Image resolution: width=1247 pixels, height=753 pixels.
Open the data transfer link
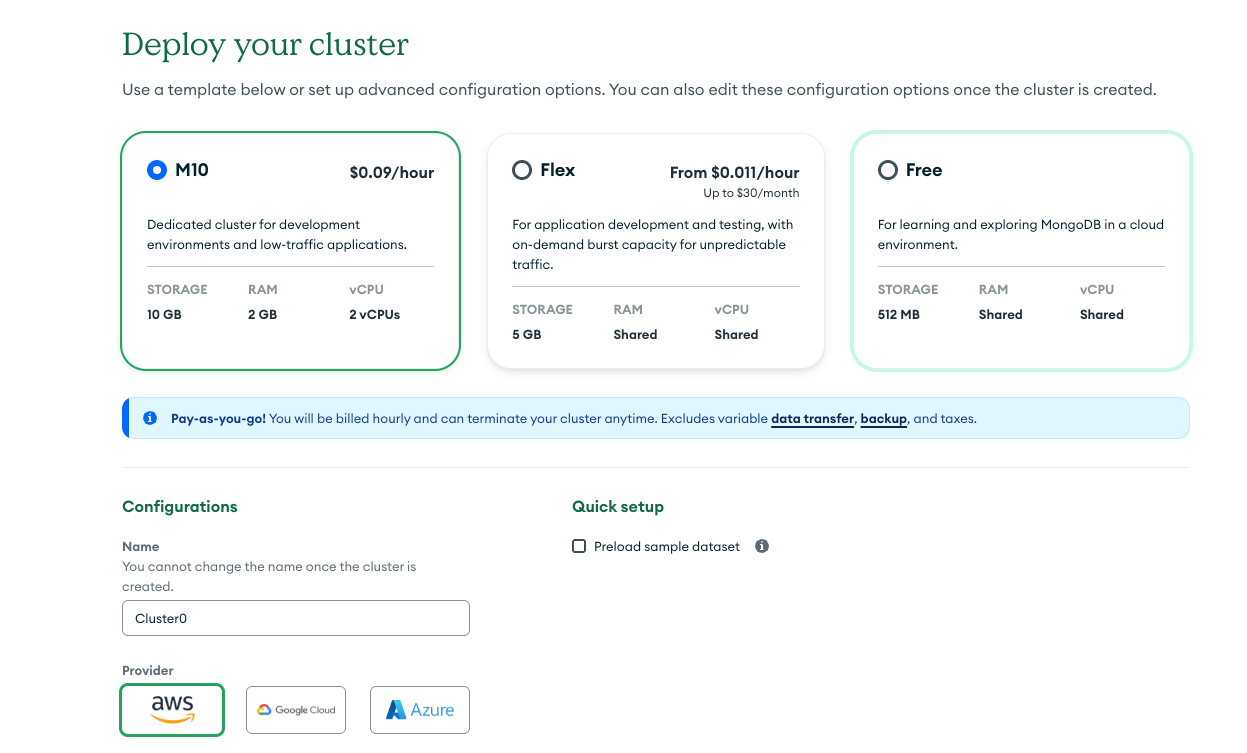click(812, 418)
